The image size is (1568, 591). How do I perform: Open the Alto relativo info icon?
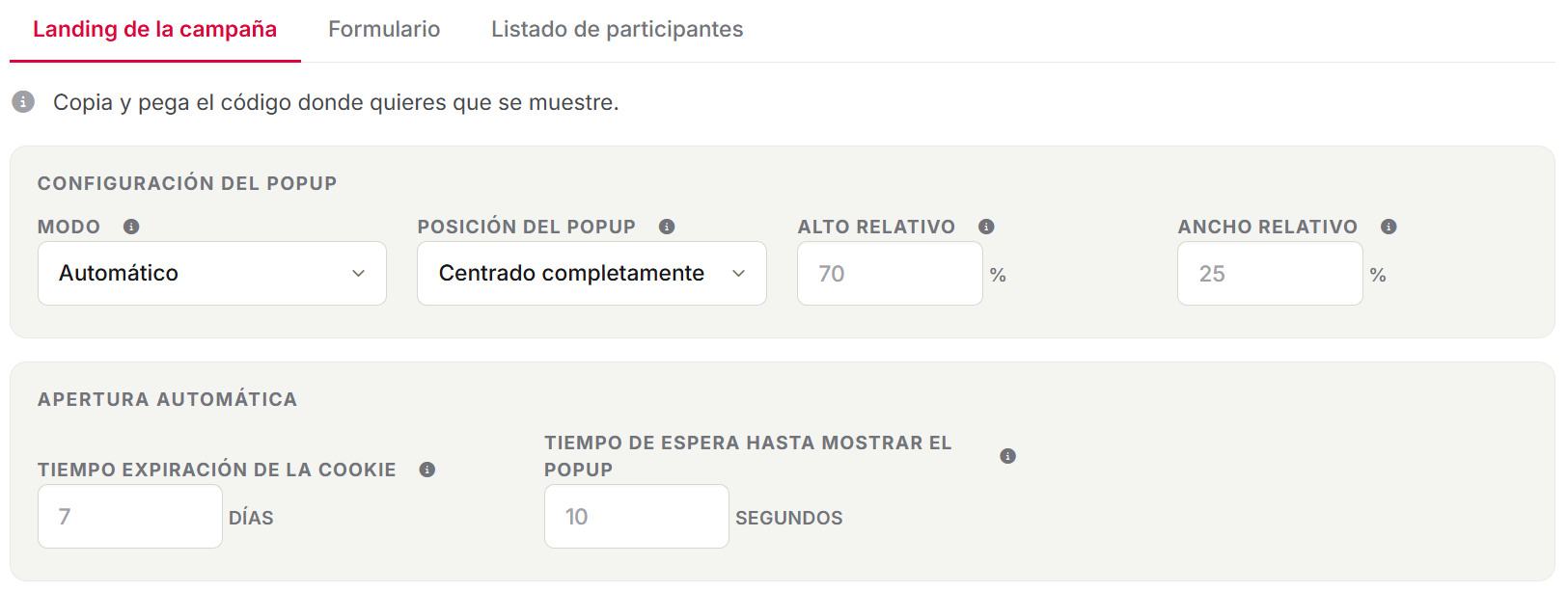tap(986, 227)
